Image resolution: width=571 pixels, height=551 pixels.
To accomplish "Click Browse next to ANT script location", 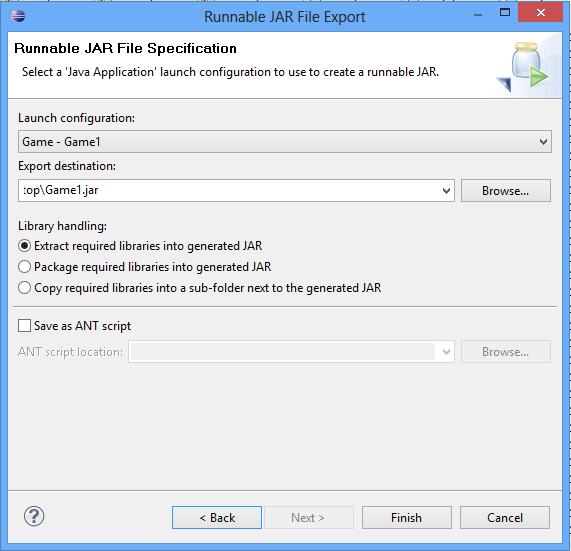I will 505,352.
